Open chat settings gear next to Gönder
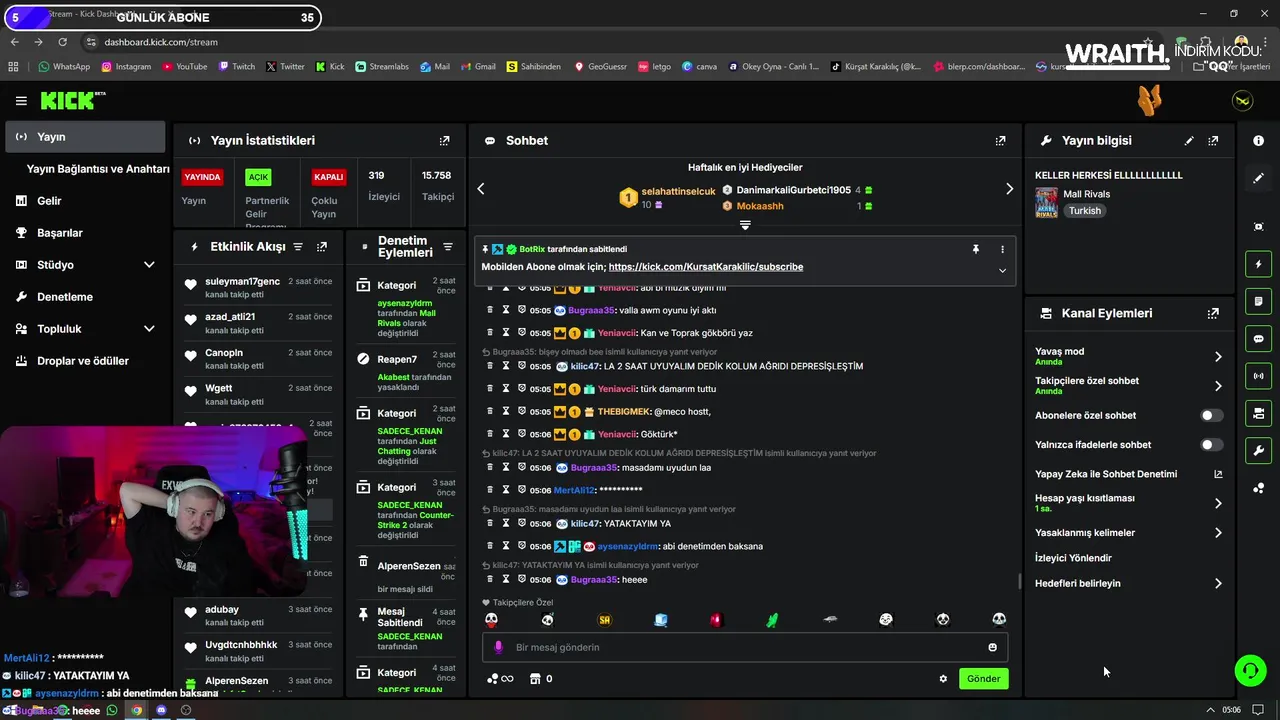1280x720 pixels. (943, 678)
